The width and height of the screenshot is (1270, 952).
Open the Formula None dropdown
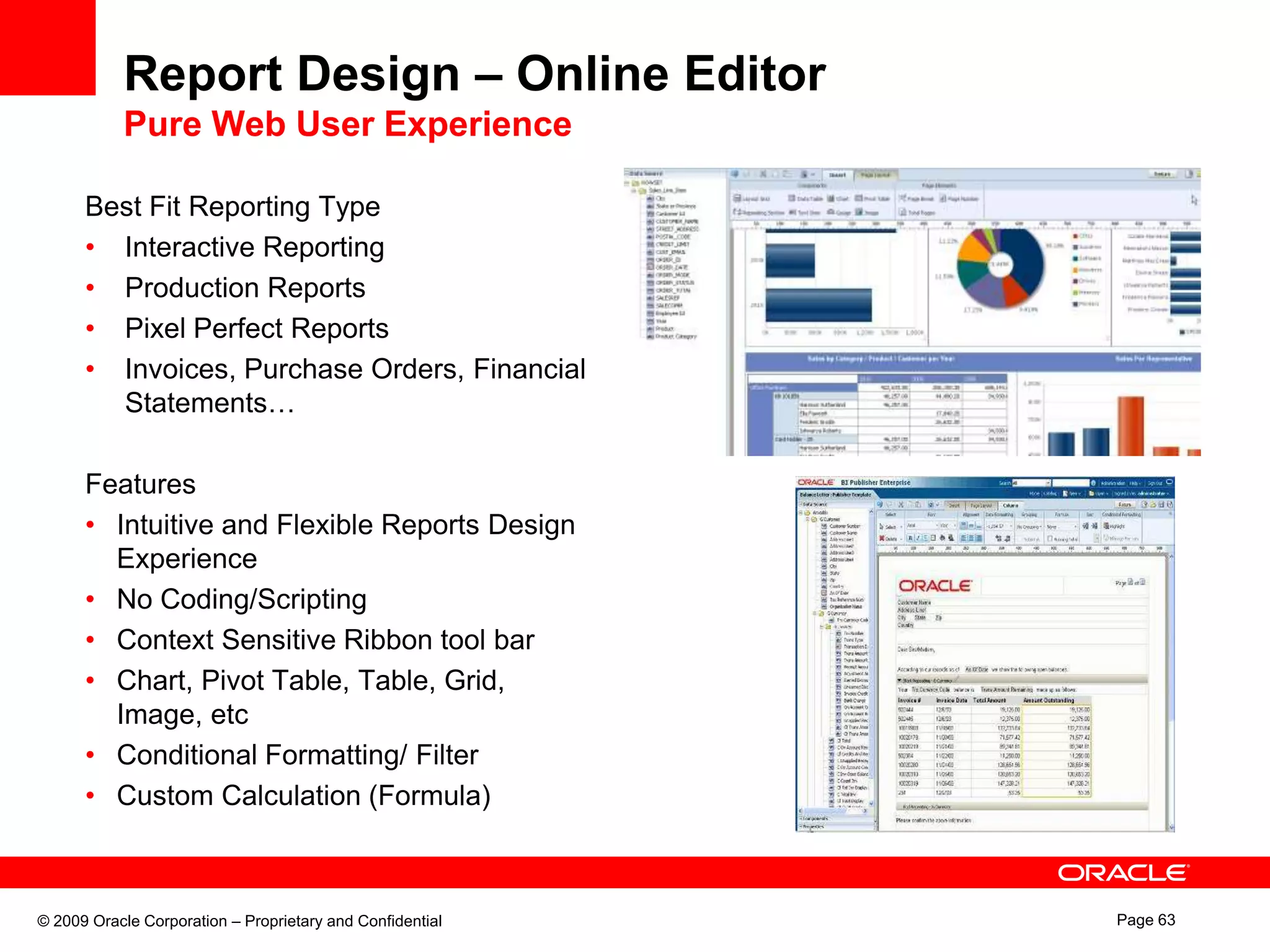[x=1060, y=526]
